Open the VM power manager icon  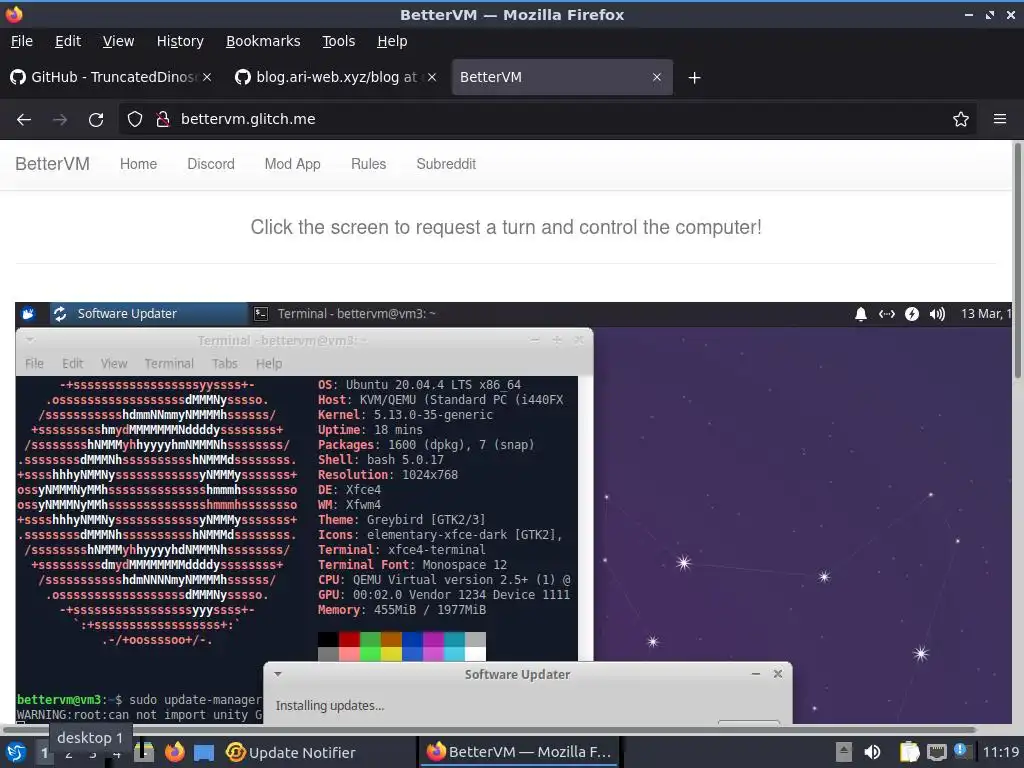click(x=912, y=314)
